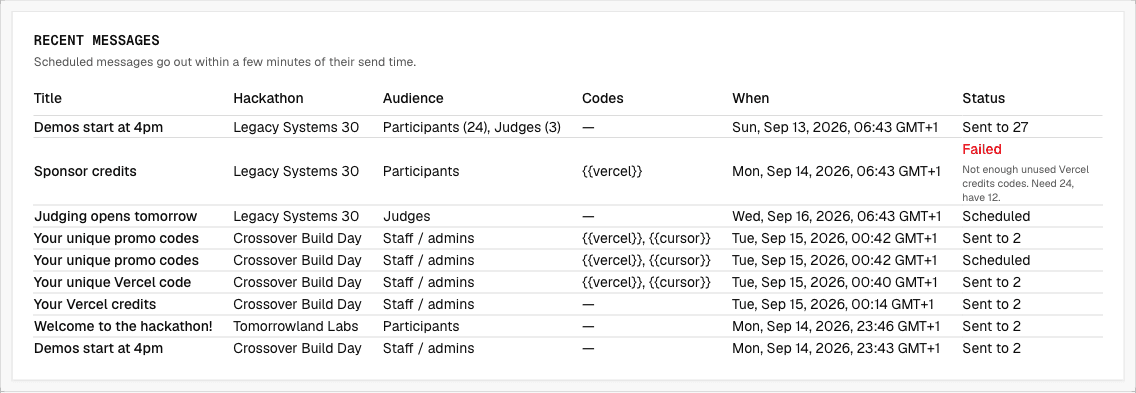Click Participants audience in Sponsor credits row
Viewport: 1136px width, 393px height.
[421, 172]
